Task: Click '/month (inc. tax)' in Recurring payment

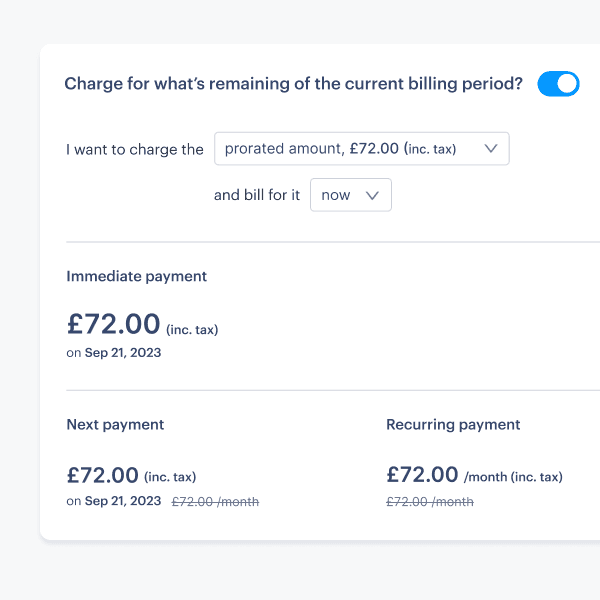Action: (x=513, y=477)
